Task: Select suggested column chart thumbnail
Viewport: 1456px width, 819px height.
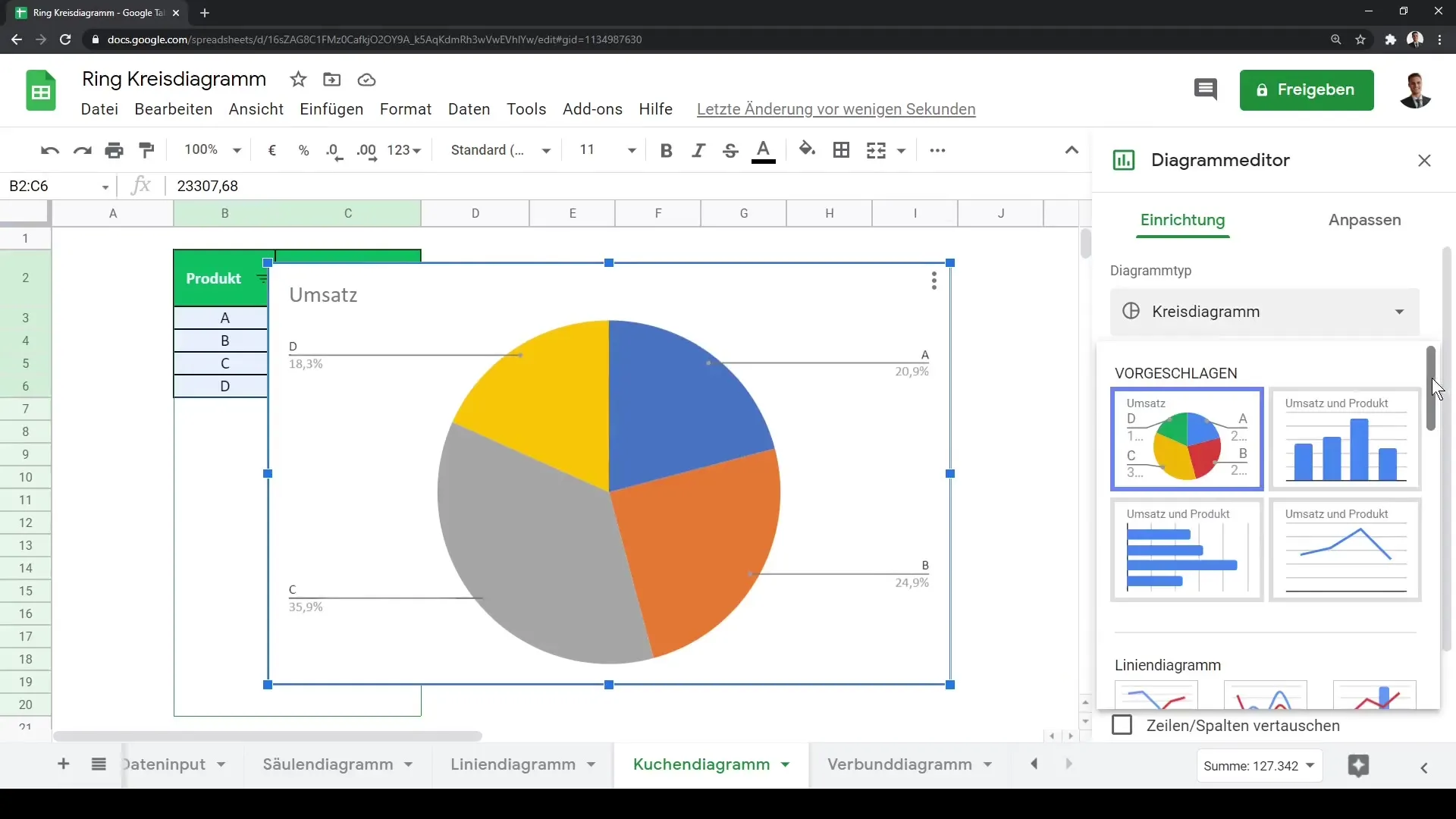Action: (x=1345, y=439)
